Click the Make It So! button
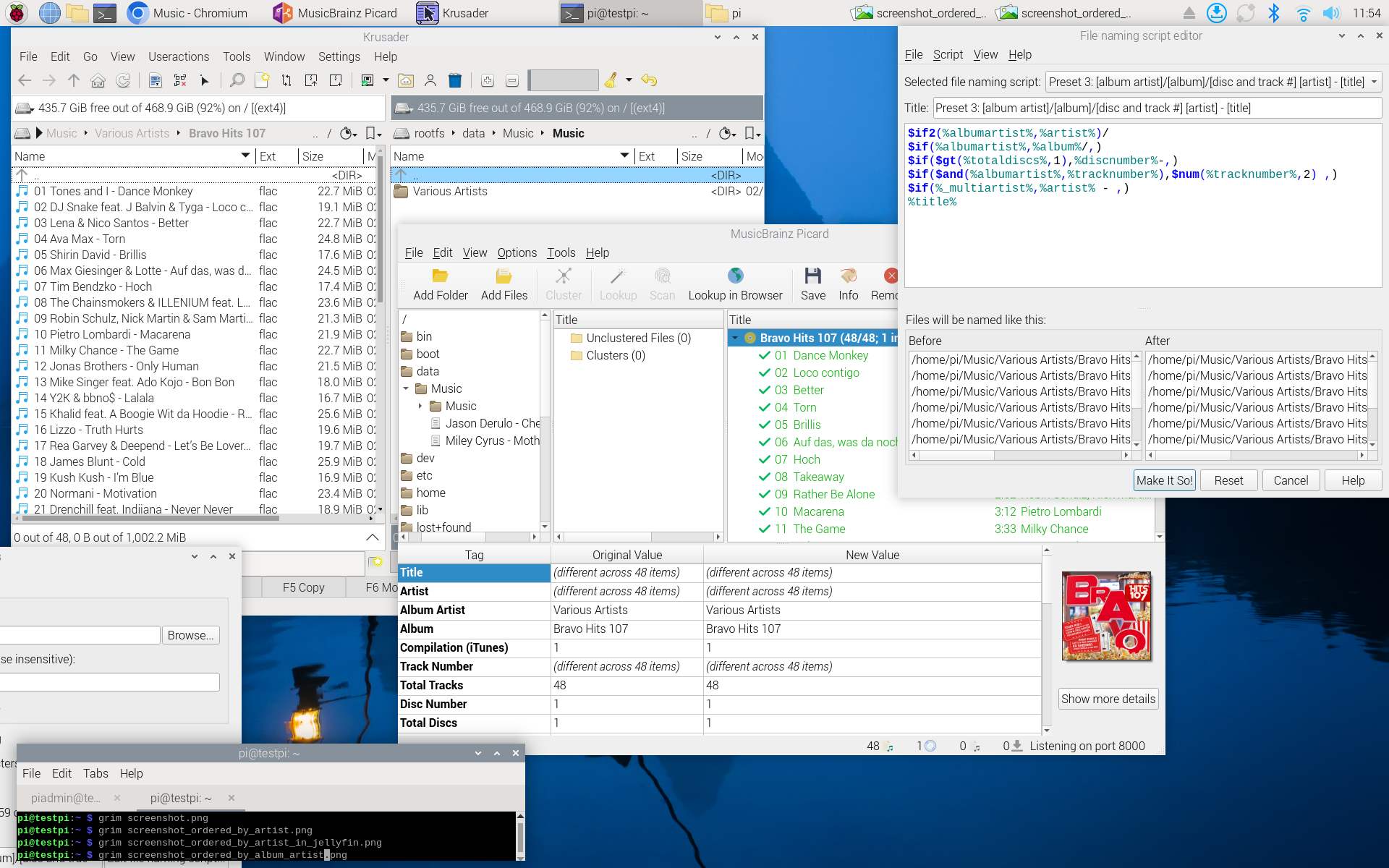Viewport: 1389px width, 868px height. 1163,480
